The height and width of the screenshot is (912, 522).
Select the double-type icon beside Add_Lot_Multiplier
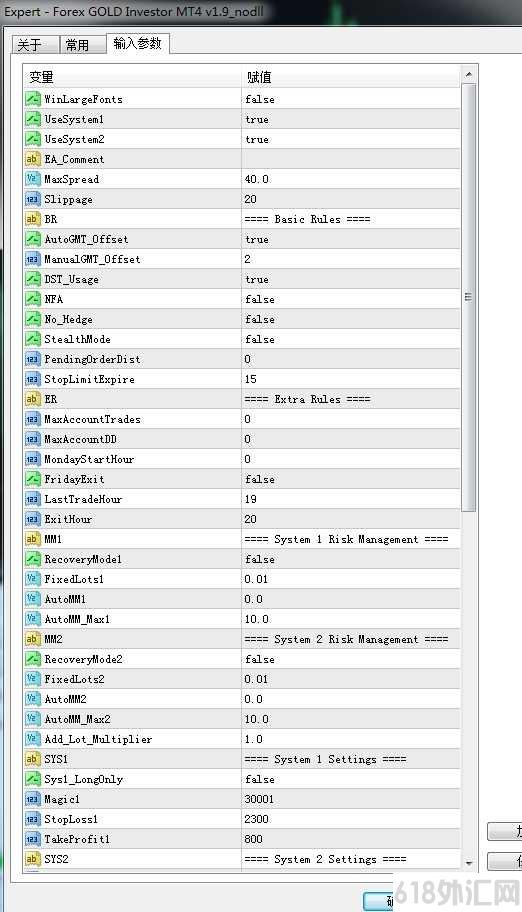click(x=33, y=739)
